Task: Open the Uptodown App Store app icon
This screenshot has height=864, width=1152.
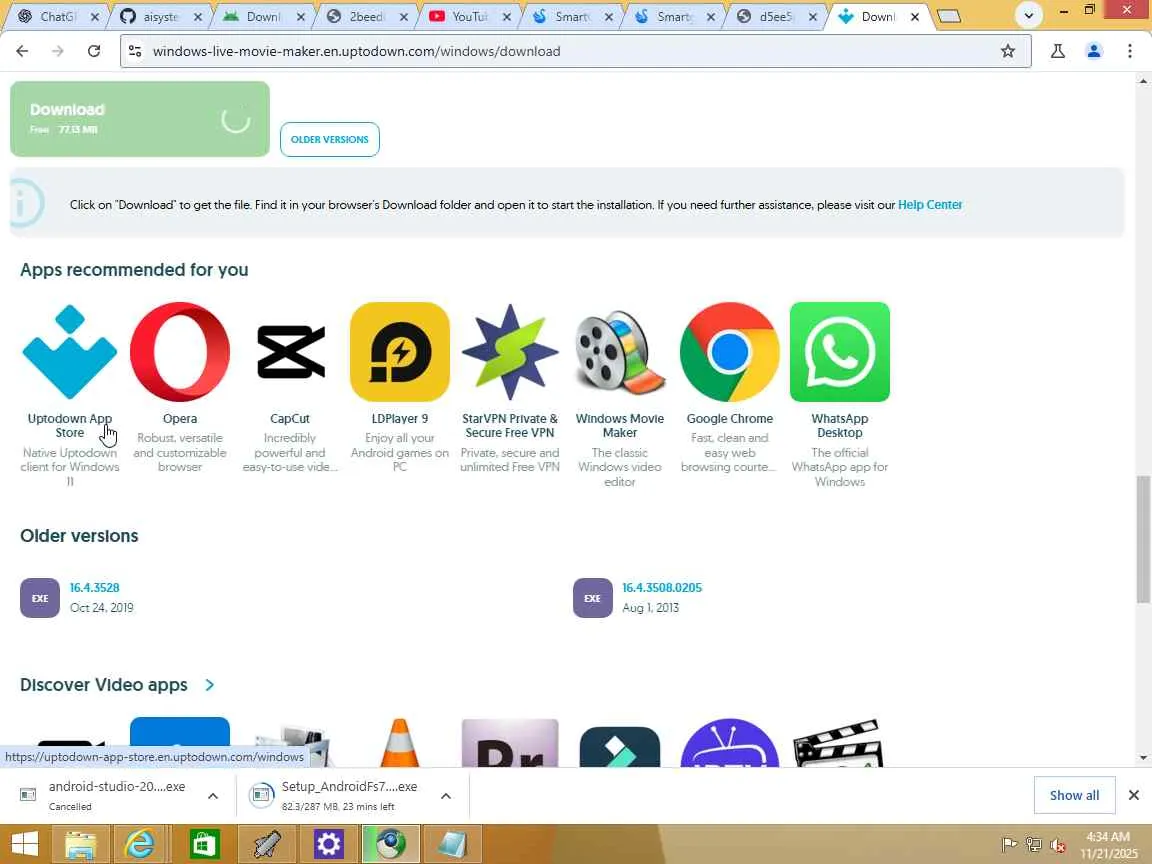Action: pos(70,352)
